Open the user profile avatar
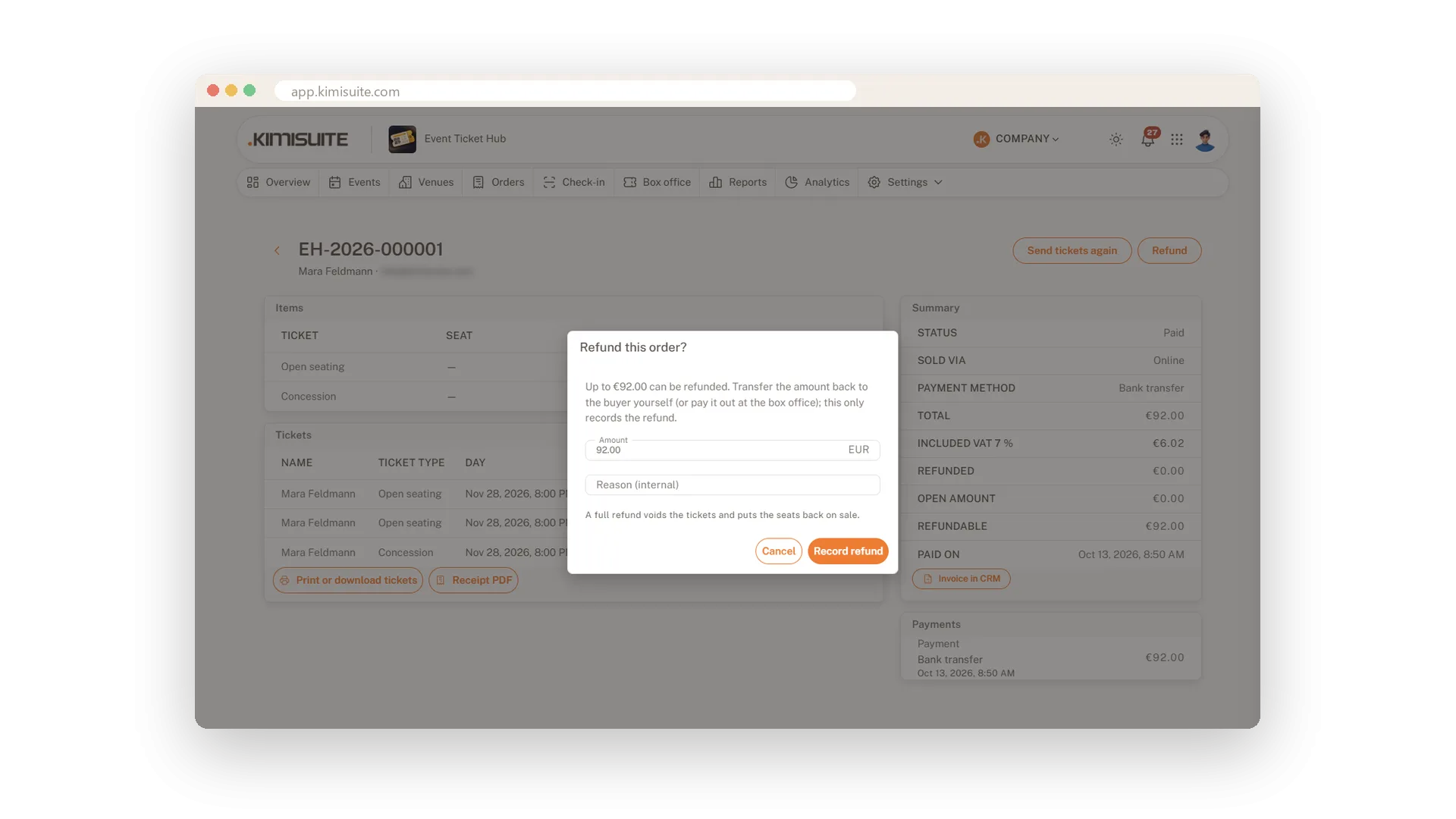Screen dimensions: 1456x819 tap(1205, 140)
